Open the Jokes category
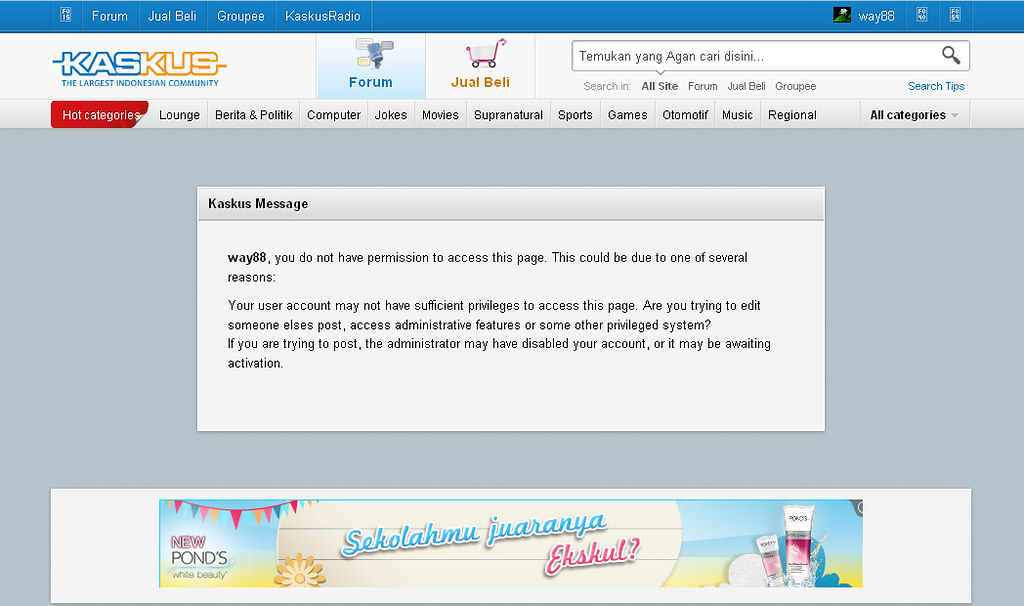This screenshot has height=606, width=1024. click(391, 115)
